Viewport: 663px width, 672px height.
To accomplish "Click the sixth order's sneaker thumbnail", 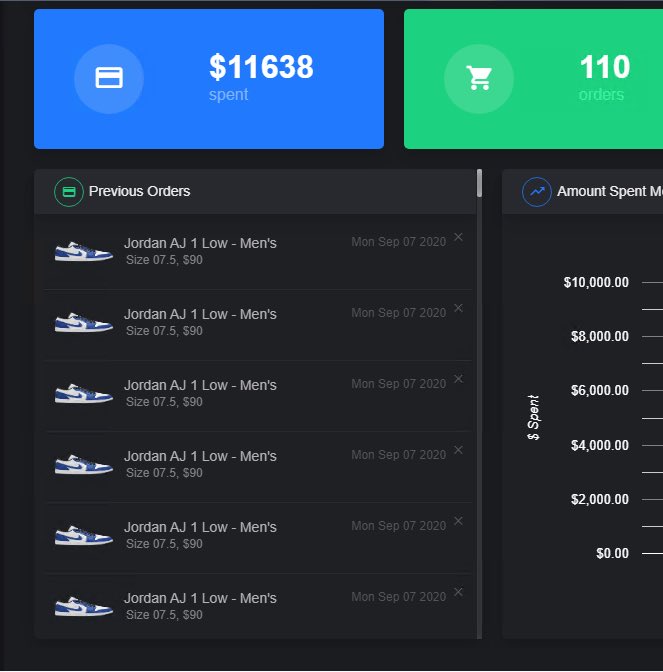I will (84, 606).
